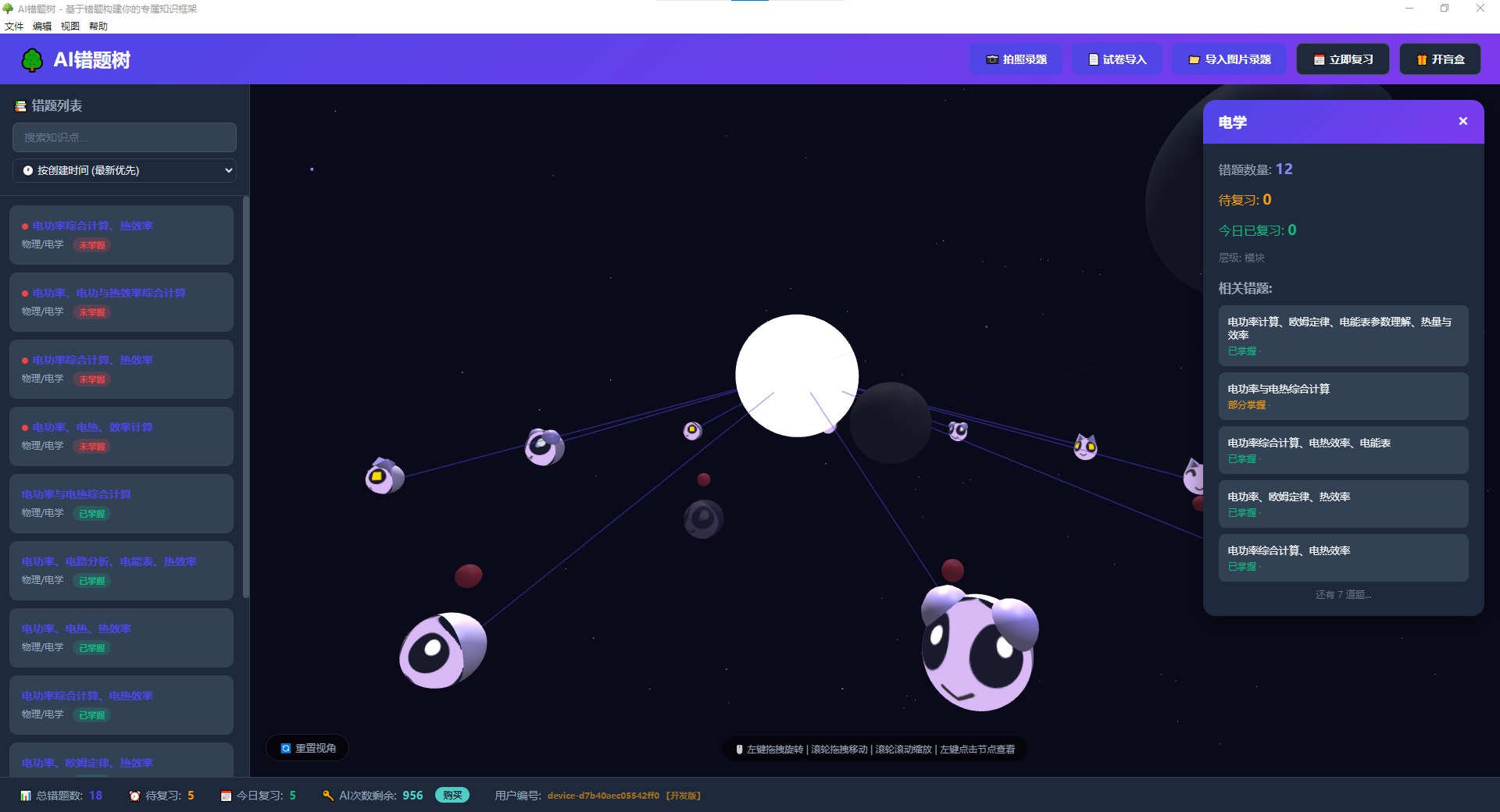Click the 错题列表 book stack icon
The image size is (1500, 812).
coord(21,106)
